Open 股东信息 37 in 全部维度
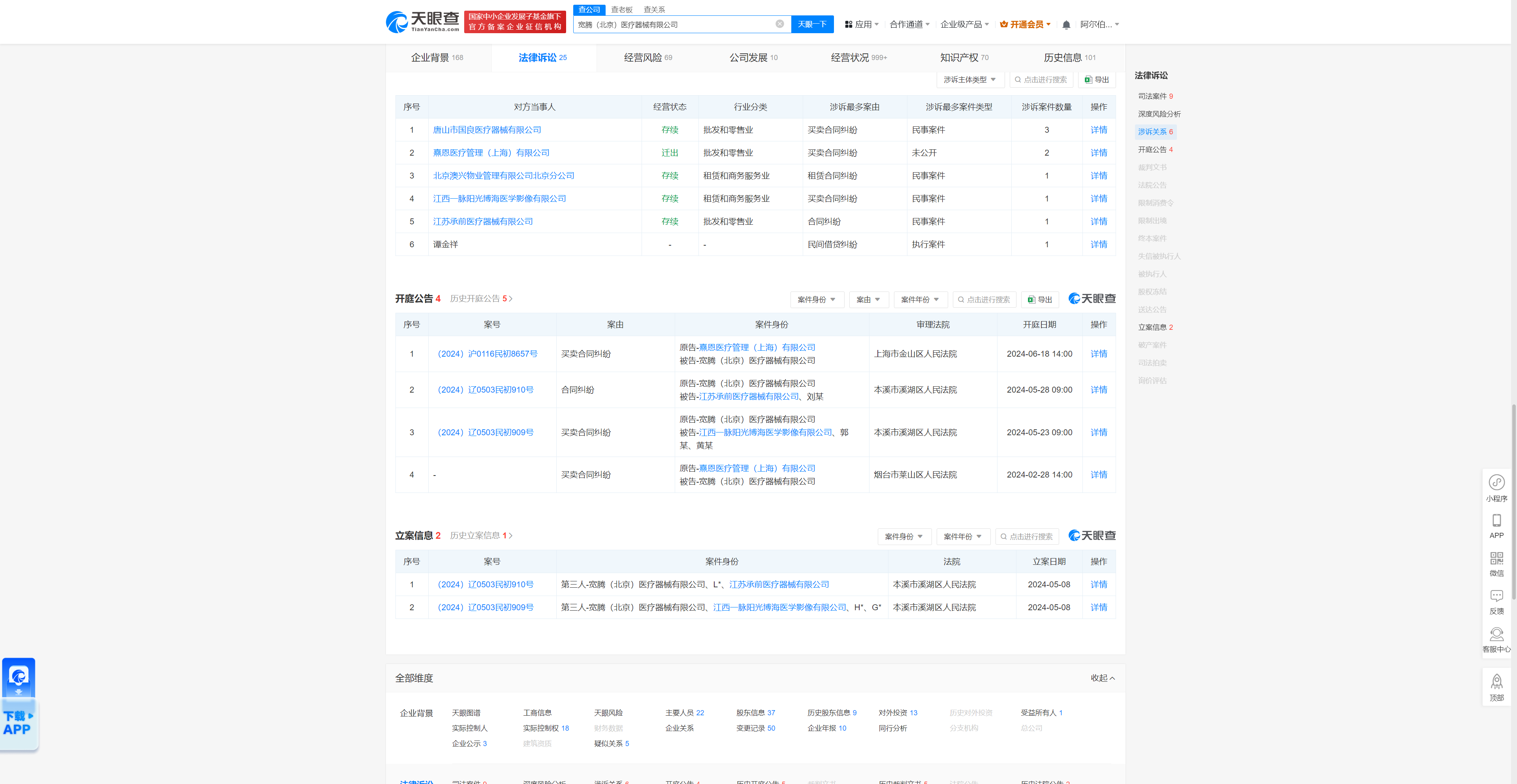The image size is (1517, 784). point(755,712)
